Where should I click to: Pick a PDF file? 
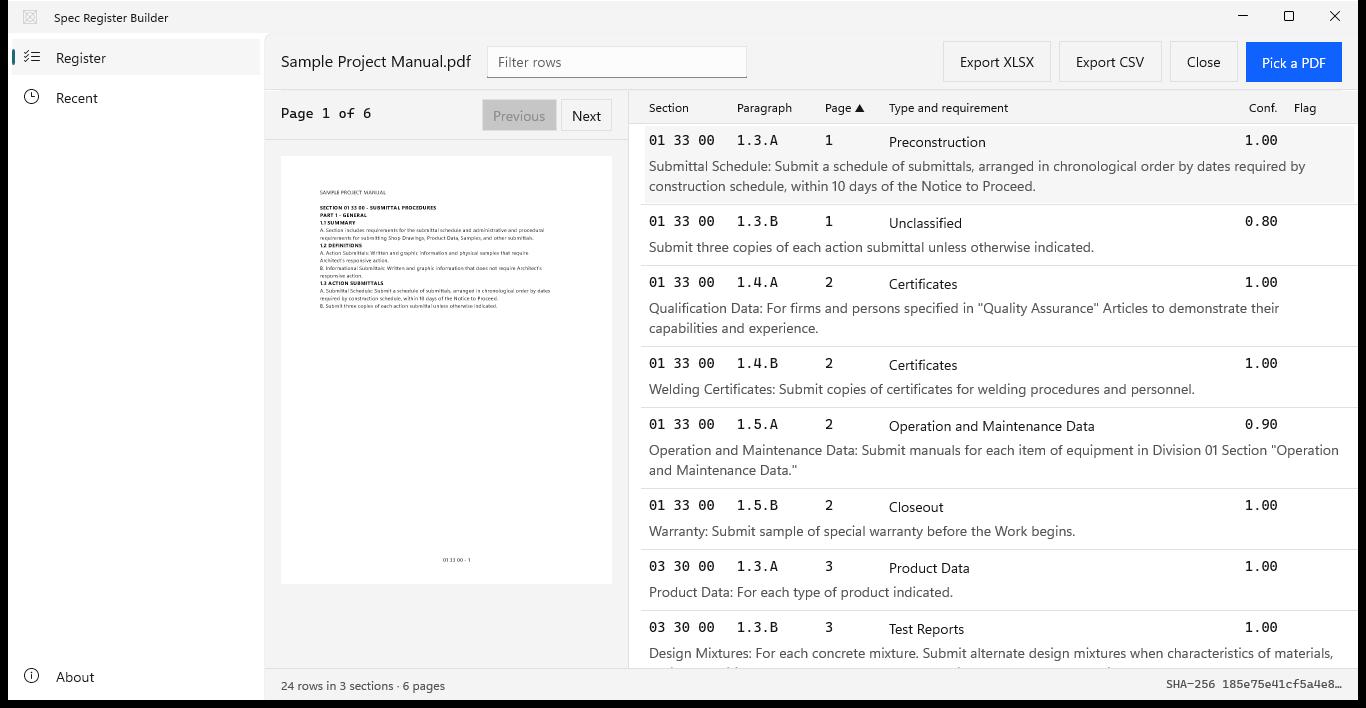pos(1294,62)
